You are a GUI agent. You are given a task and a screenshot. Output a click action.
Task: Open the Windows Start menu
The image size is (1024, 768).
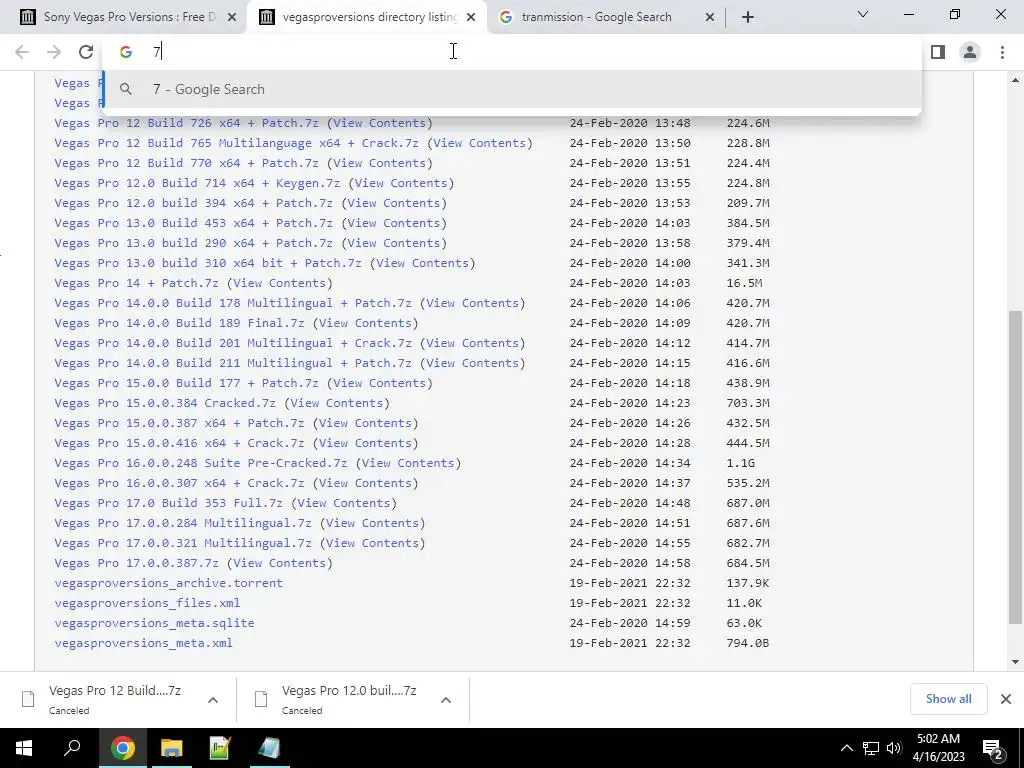(x=24, y=748)
